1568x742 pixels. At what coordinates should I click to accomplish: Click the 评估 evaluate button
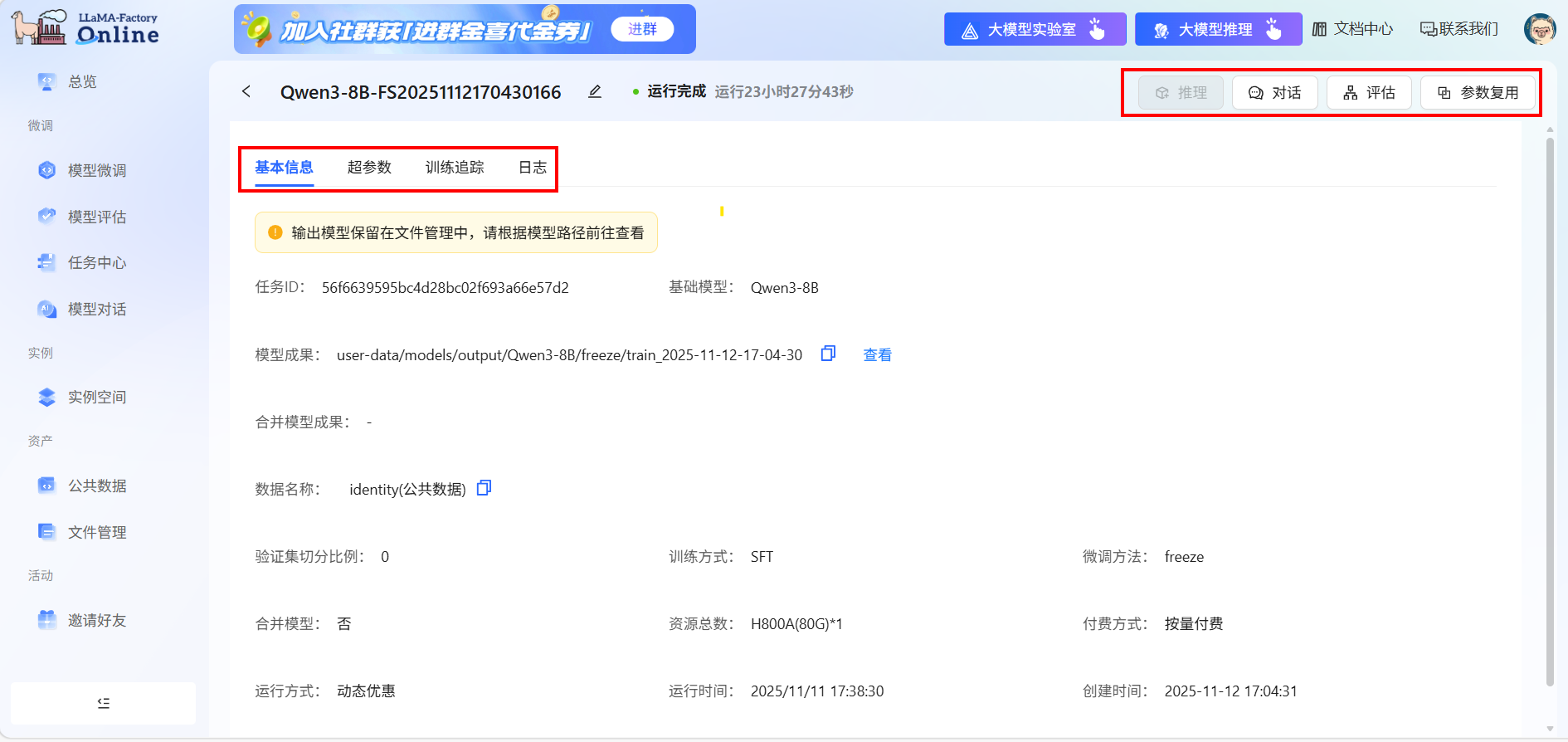click(x=1369, y=92)
